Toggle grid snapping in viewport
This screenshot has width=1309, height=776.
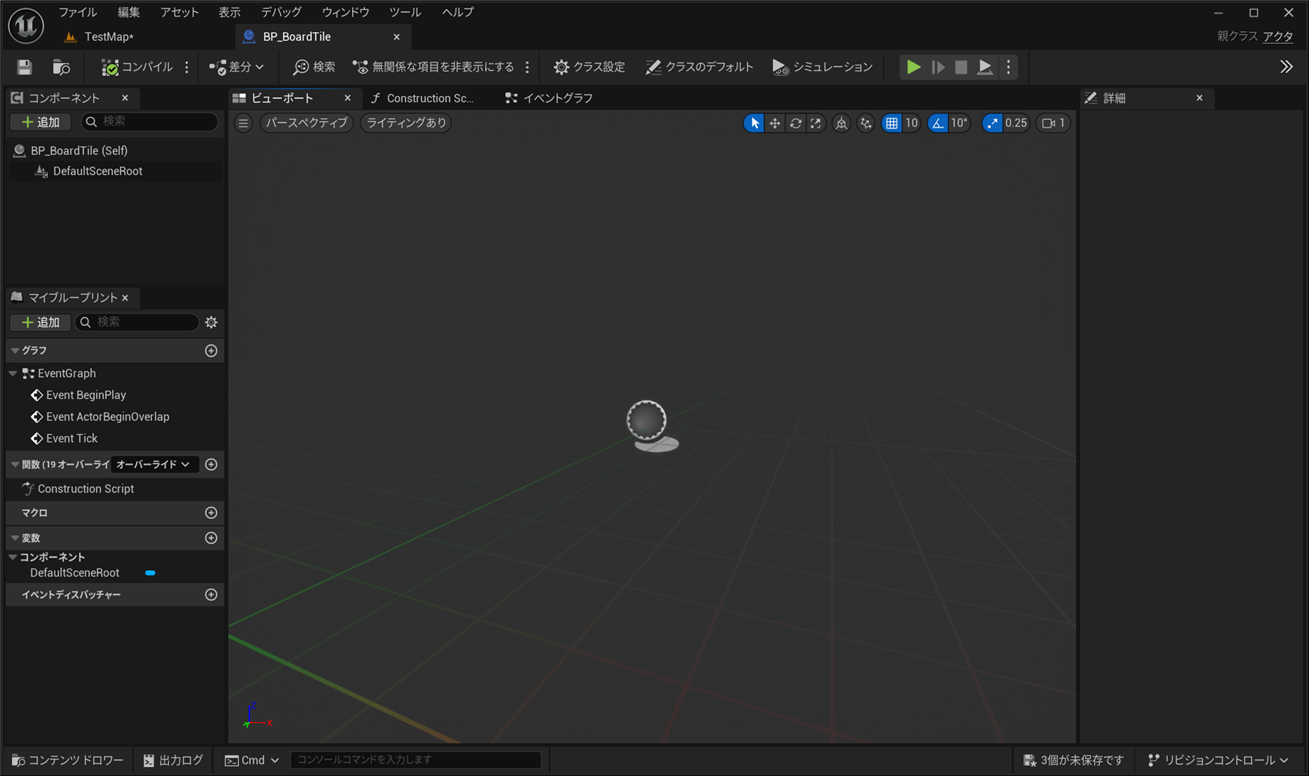pos(892,123)
